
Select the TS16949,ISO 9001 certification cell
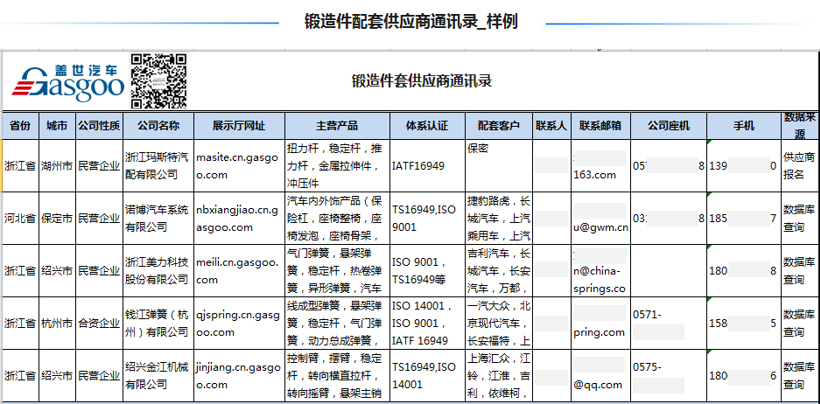click(x=427, y=218)
